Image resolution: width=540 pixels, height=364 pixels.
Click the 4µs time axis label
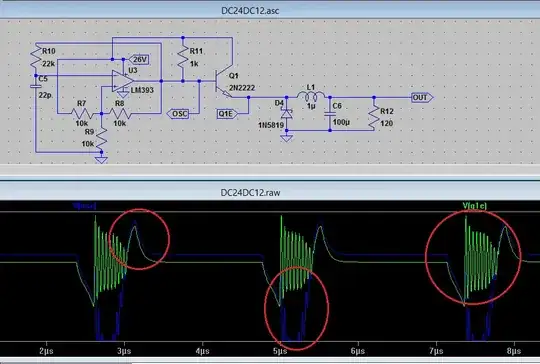pyautogui.click(x=202, y=351)
